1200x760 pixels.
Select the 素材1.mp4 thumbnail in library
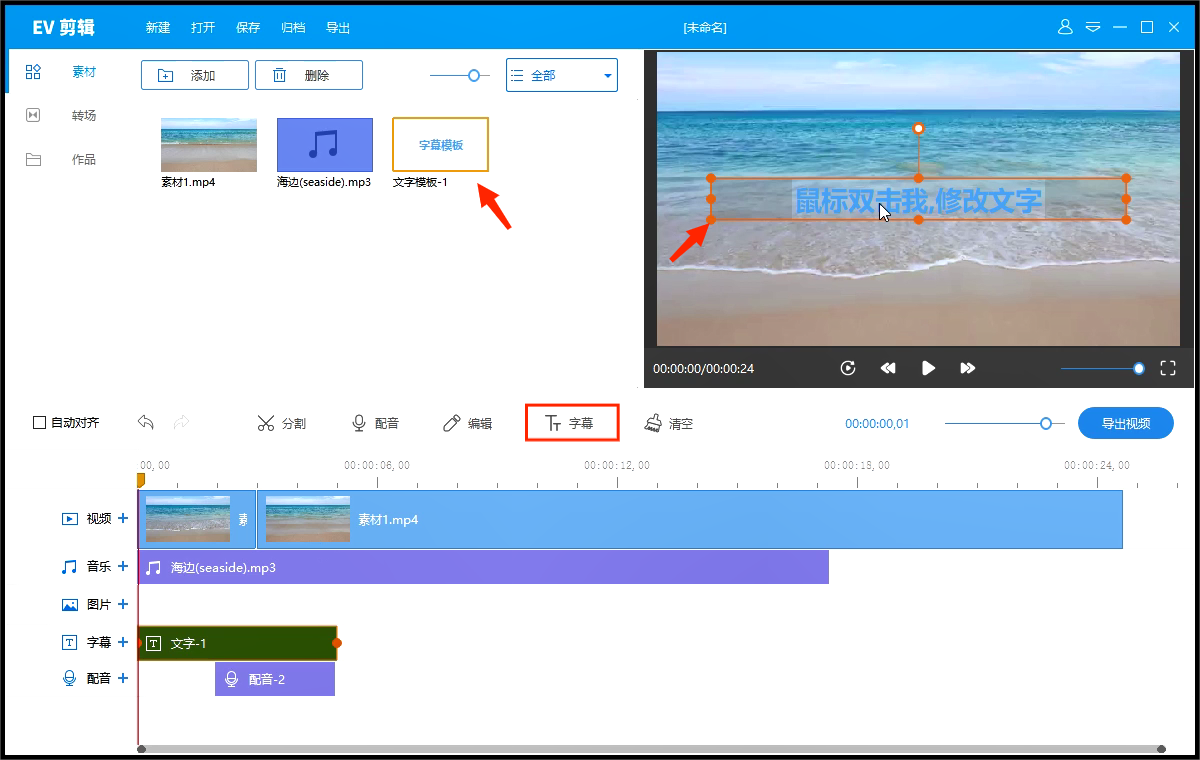[x=208, y=145]
